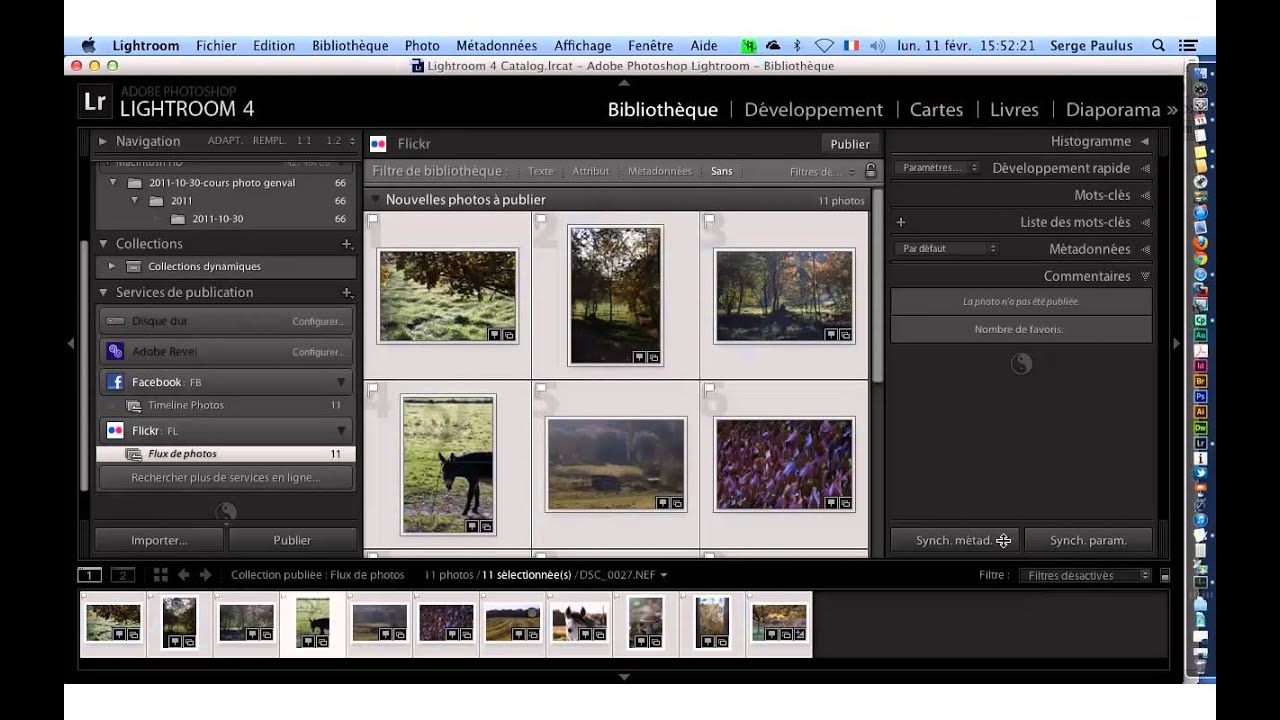Screen dimensions: 1280x720
Task: Collapse the Services de publication panel
Action: 103,293
